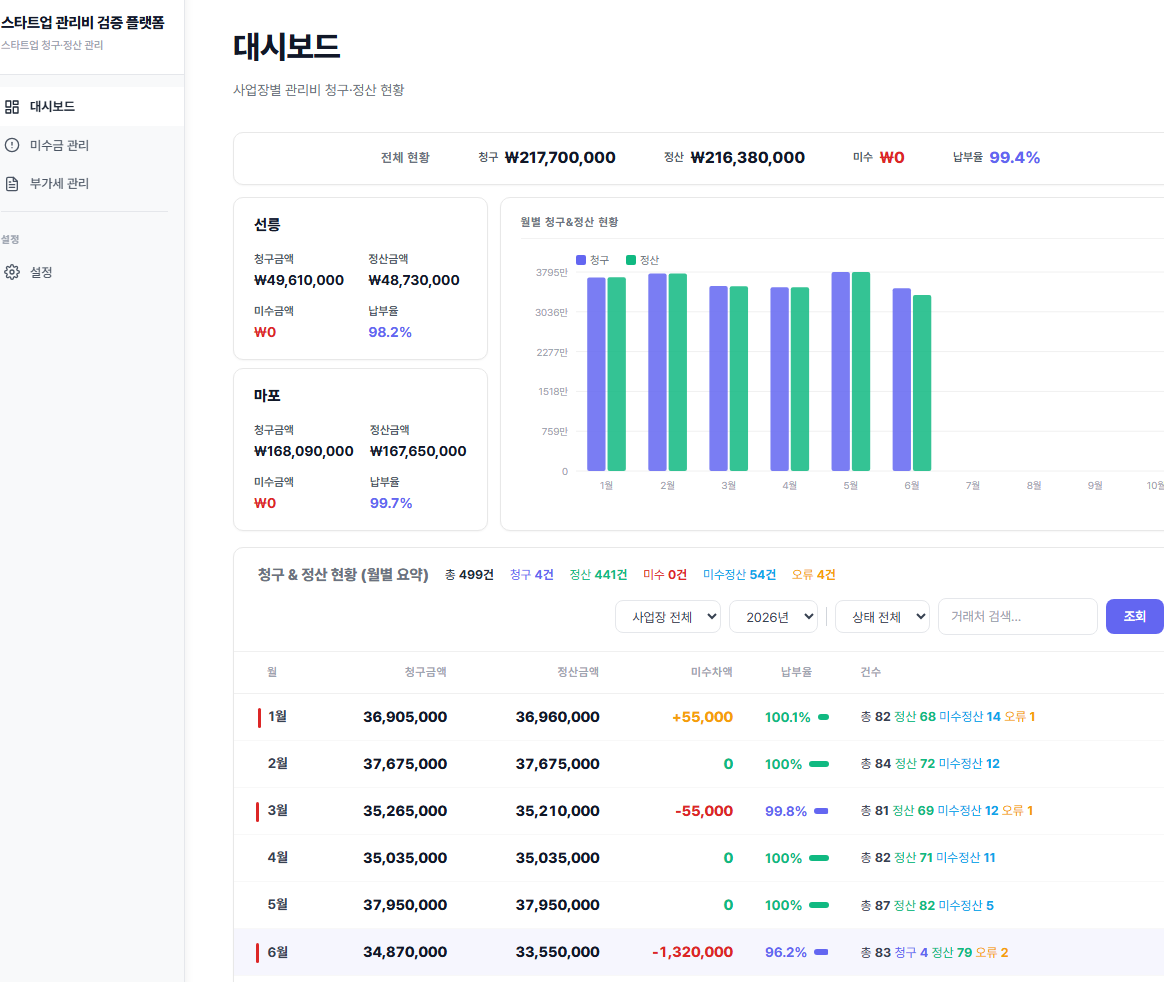This screenshot has width=1164, height=982.
Task: Click the 스타트업 관리비 검증 플랫폼 title
Action: pos(82,23)
